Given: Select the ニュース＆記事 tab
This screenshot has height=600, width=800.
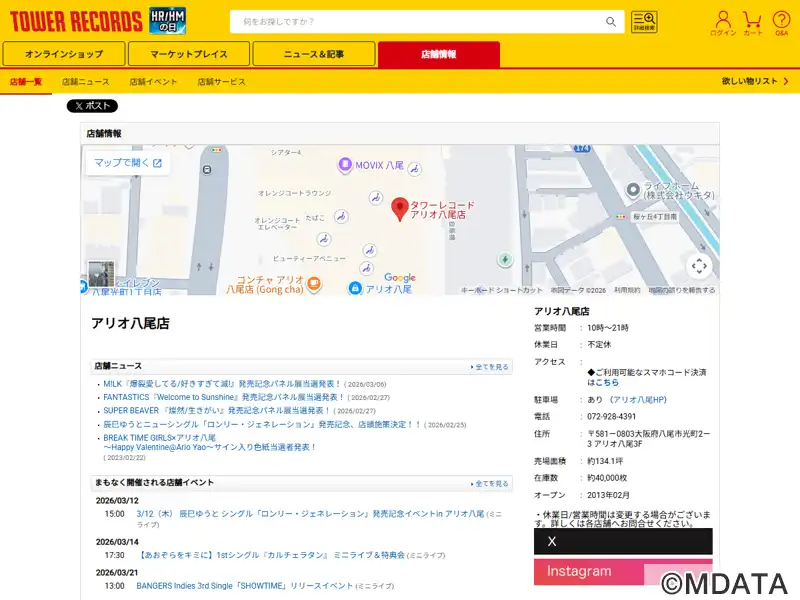Looking at the screenshot, I should click(x=313, y=54).
